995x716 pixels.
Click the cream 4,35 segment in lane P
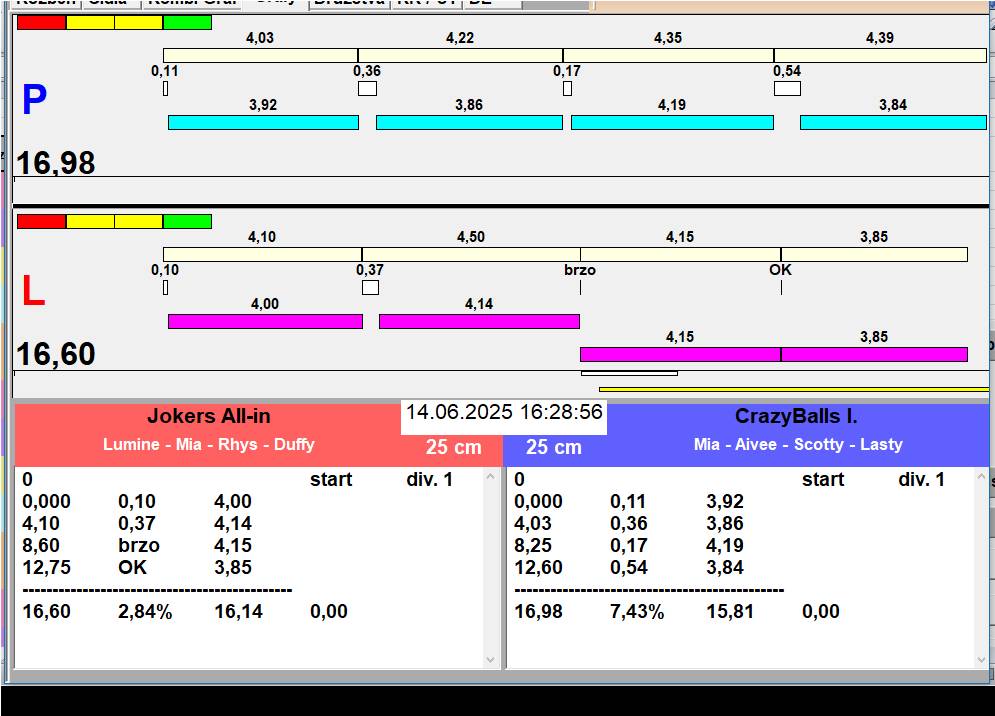point(667,55)
